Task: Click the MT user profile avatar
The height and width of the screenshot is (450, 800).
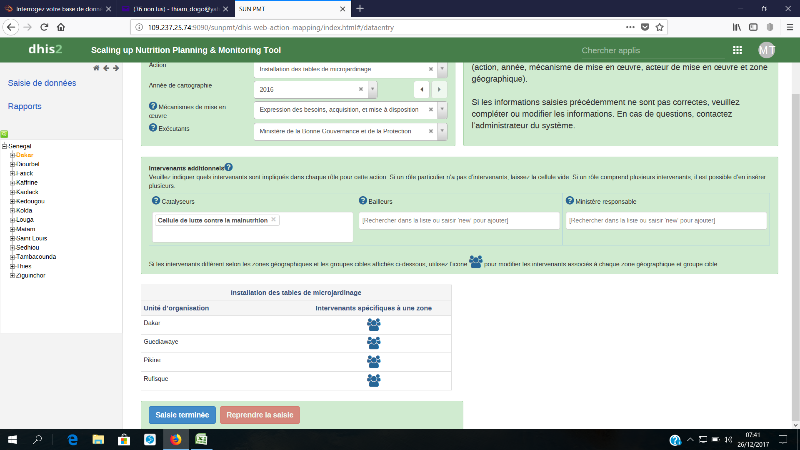Action: coord(767,50)
